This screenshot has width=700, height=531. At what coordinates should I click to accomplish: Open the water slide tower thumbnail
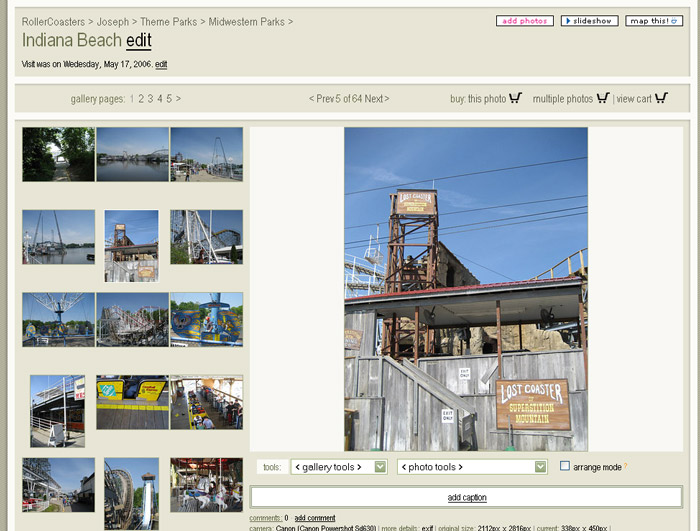(x=131, y=494)
